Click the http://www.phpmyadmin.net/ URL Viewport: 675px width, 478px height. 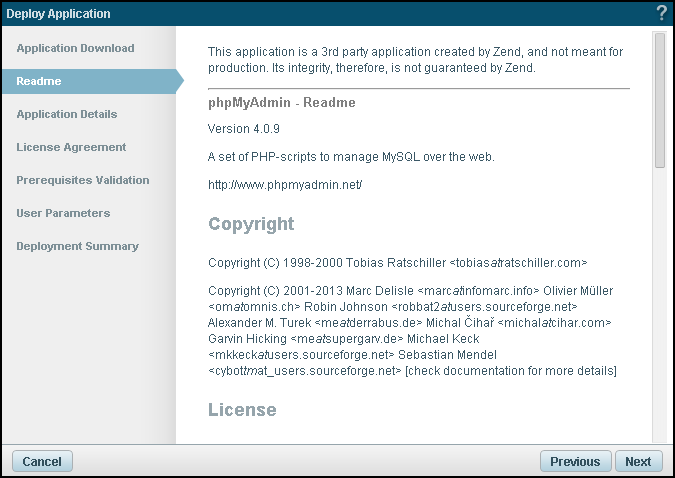point(284,185)
